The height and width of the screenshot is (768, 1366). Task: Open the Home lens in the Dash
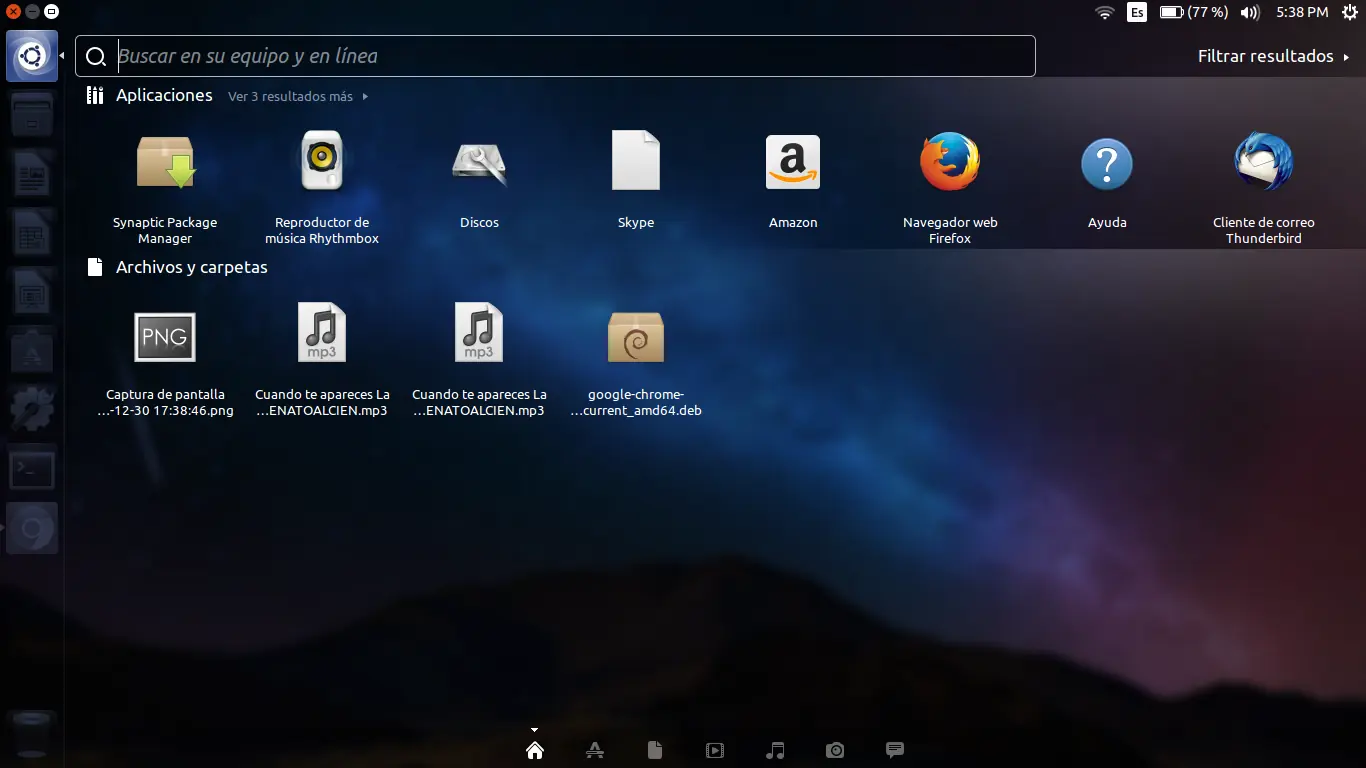pos(534,749)
